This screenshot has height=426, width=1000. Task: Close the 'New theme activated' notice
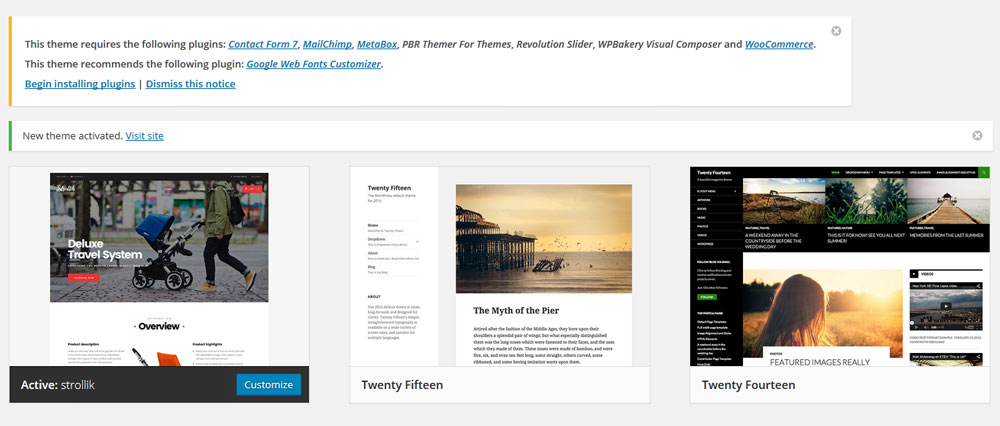pyautogui.click(x=977, y=135)
